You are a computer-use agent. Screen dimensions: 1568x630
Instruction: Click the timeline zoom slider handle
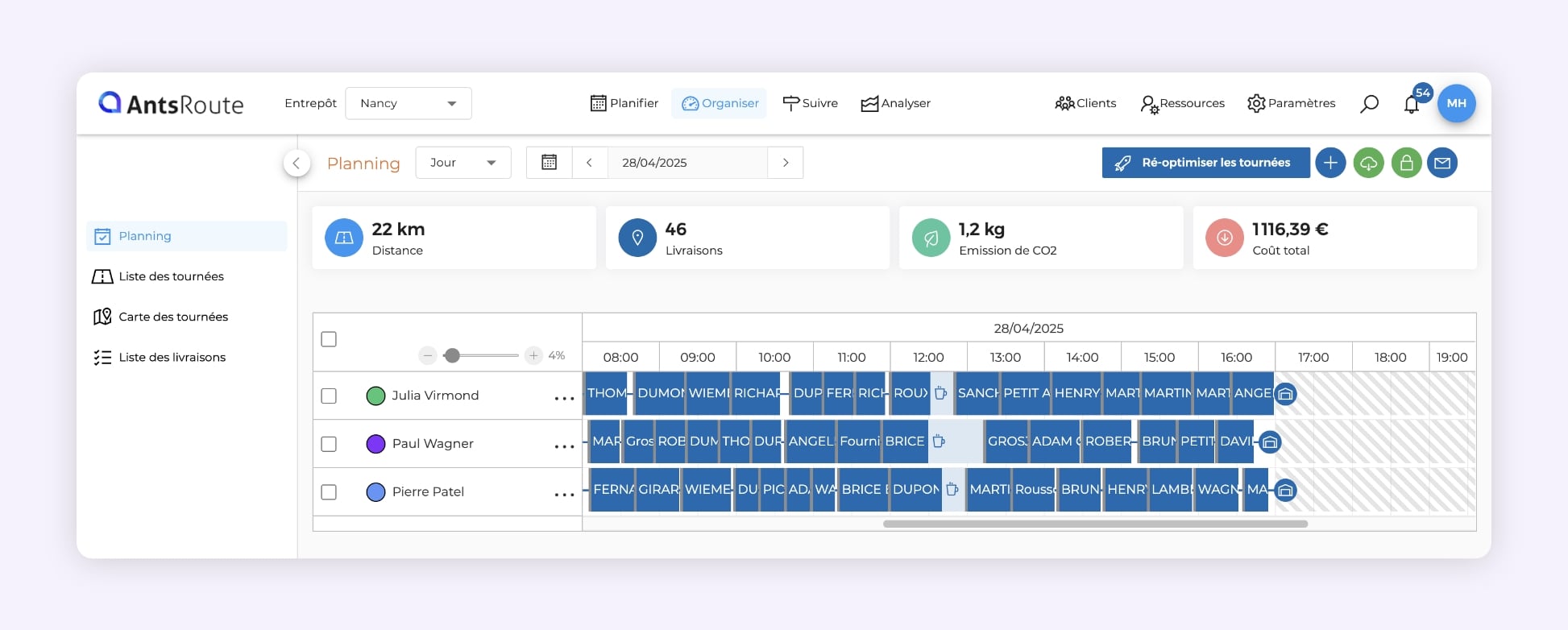[452, 355]
